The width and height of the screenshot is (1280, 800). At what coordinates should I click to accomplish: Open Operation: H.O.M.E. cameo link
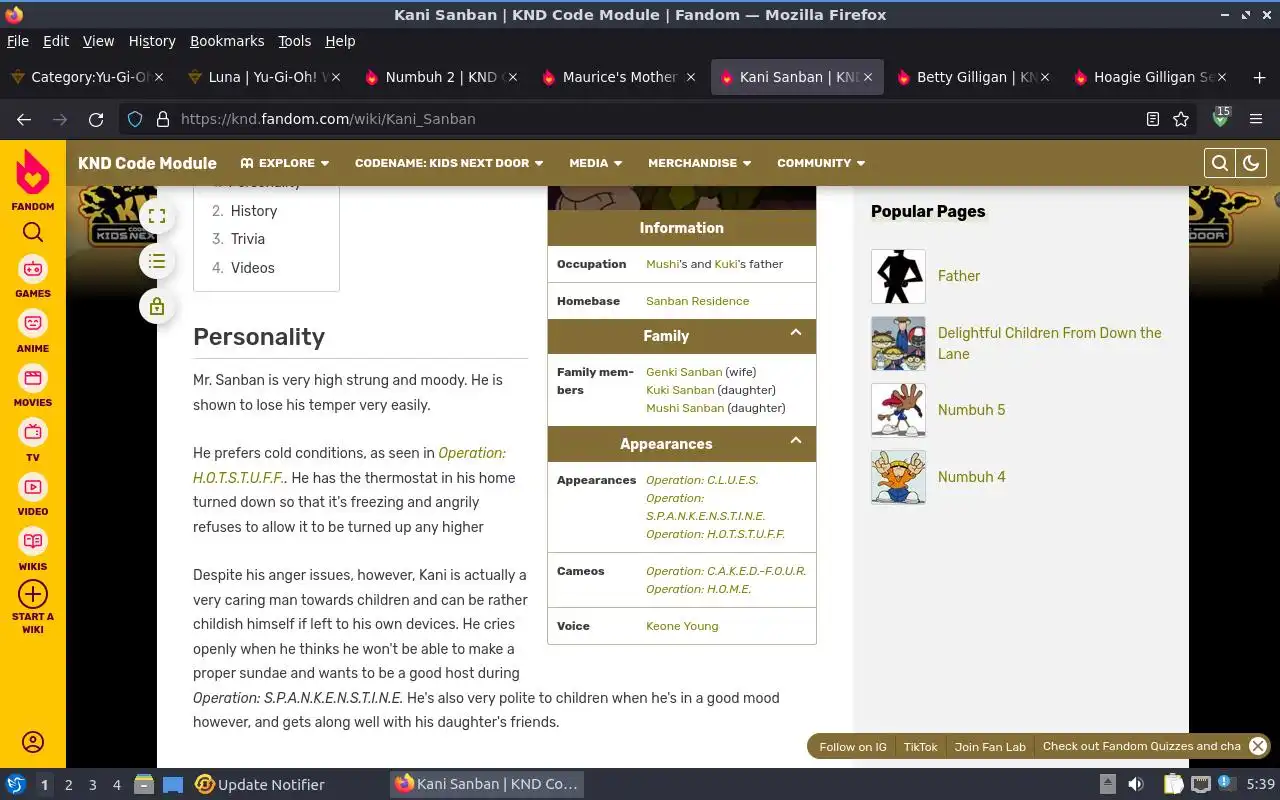tap(698, 589)
